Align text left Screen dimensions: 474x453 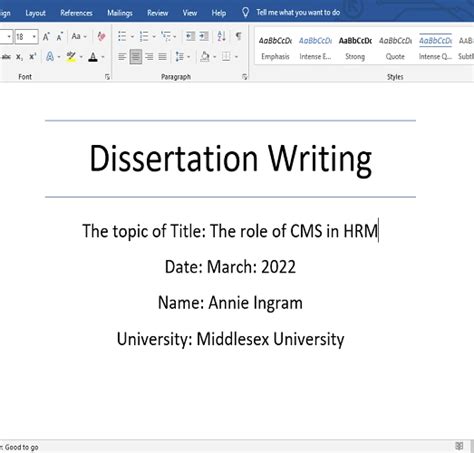pos(122,57)
